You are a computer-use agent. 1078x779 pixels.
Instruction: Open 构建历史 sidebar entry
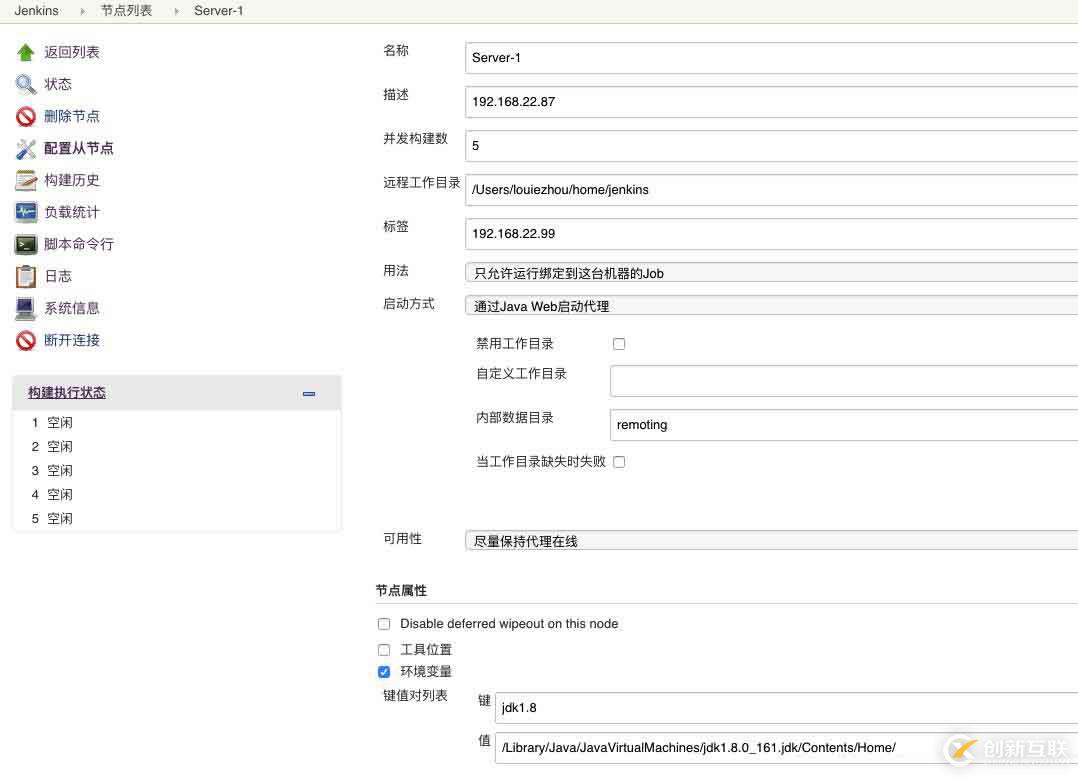click(x=72, y=180)
